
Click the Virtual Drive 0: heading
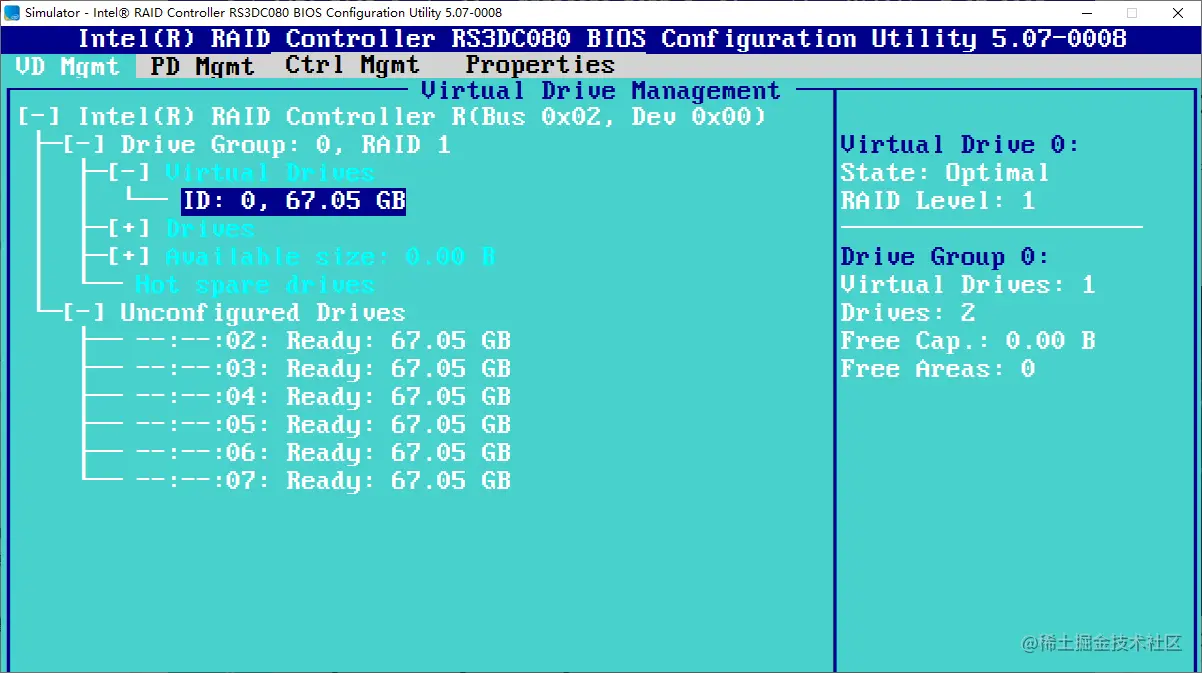pyautogui.click(x=959, y=146)
